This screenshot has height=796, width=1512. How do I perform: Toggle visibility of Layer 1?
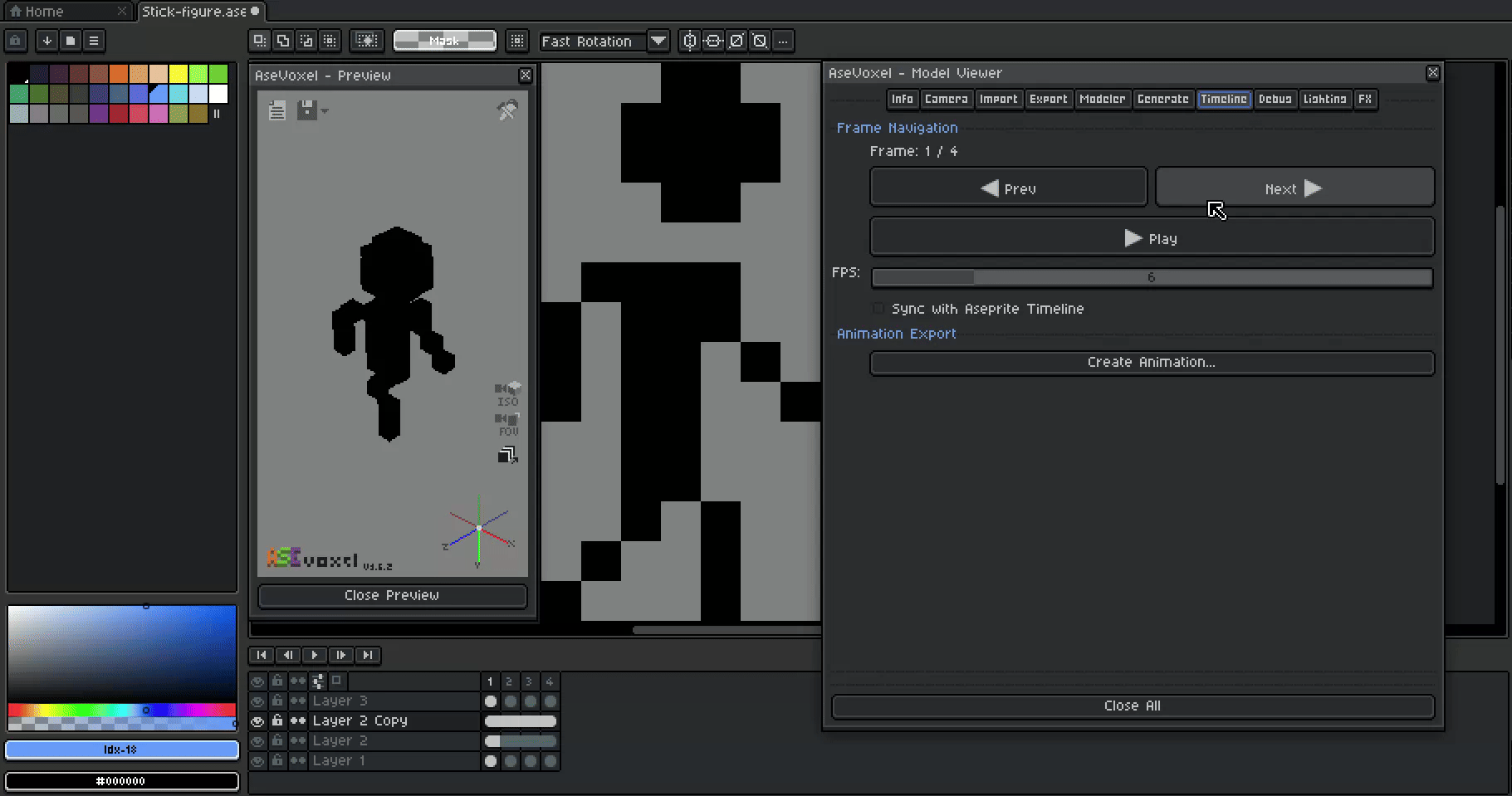click(x=258, y=761)
